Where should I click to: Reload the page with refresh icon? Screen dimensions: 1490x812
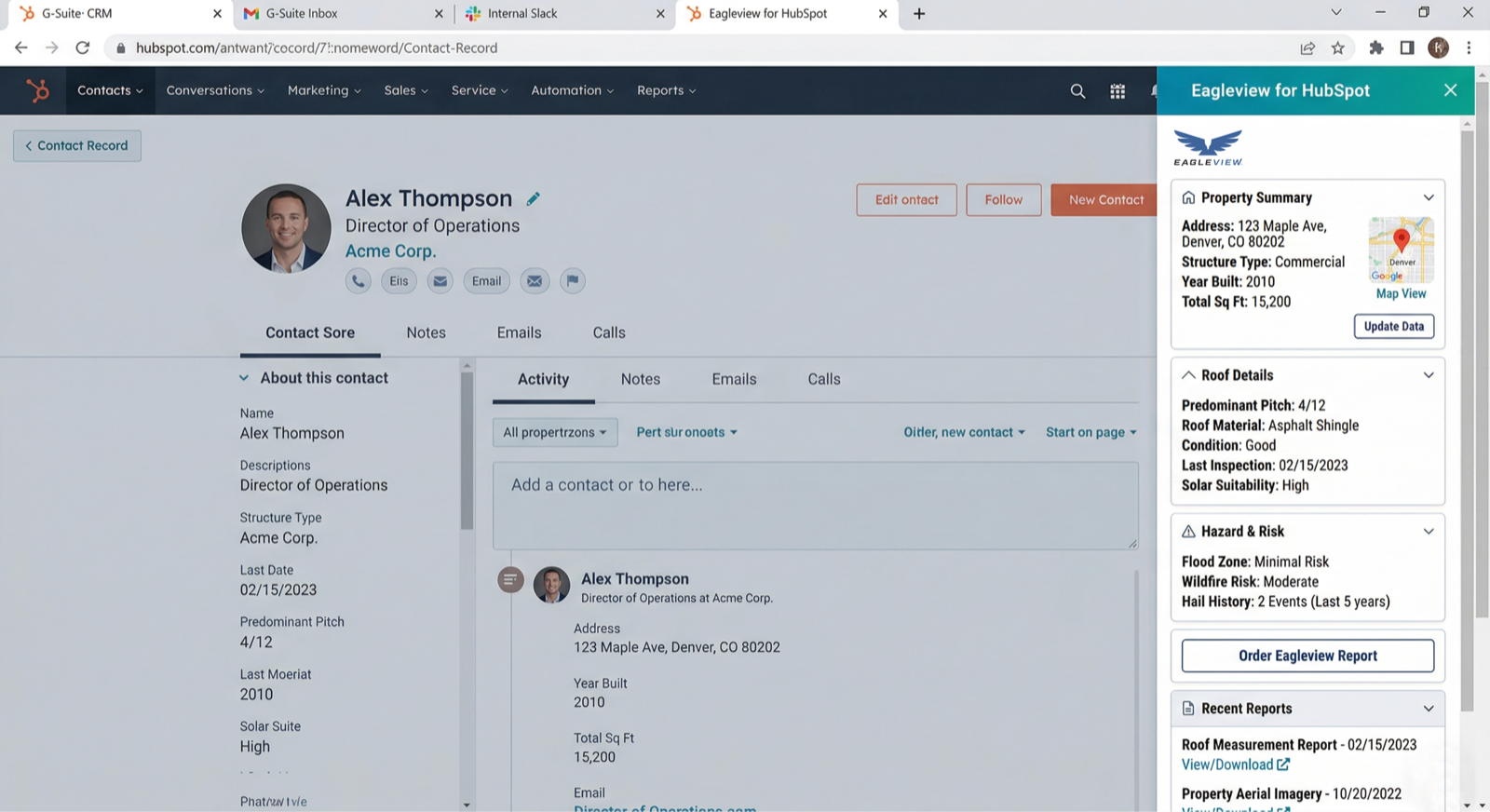click(x=83, y=47)
